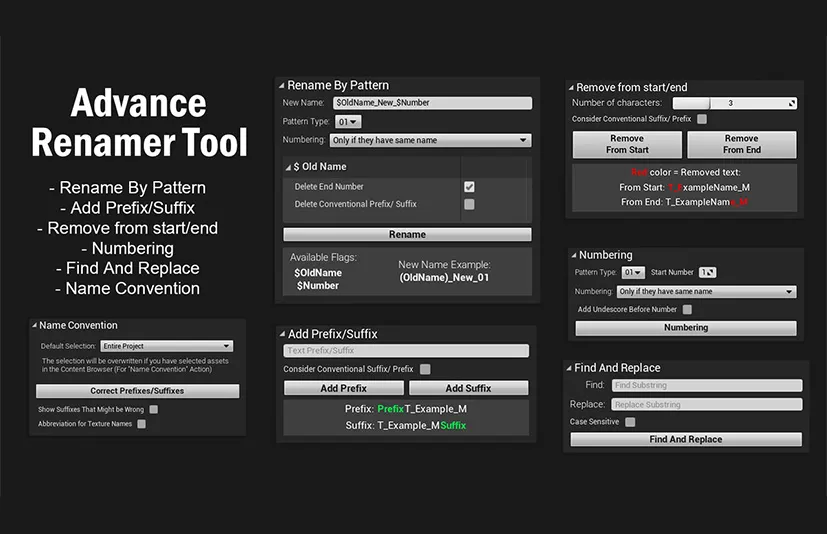Collapse the Rename By Pattern section
Viewport: 827px width, 534px height.
tap(282, 85)
